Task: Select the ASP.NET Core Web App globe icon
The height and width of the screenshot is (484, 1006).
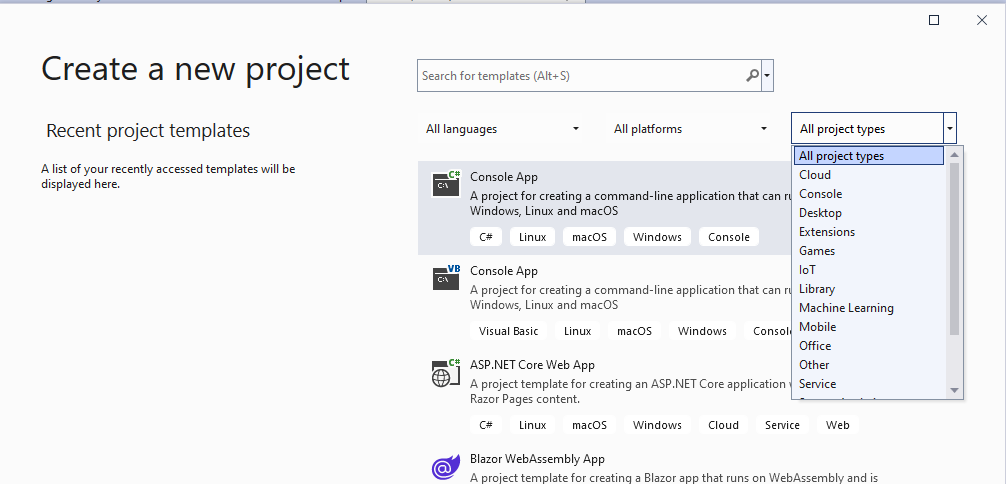Action: [x=447, y=372]
